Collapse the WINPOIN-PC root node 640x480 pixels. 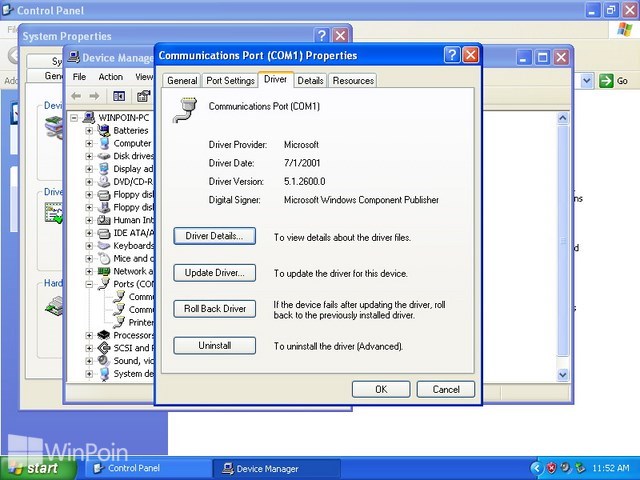(74, 118)
